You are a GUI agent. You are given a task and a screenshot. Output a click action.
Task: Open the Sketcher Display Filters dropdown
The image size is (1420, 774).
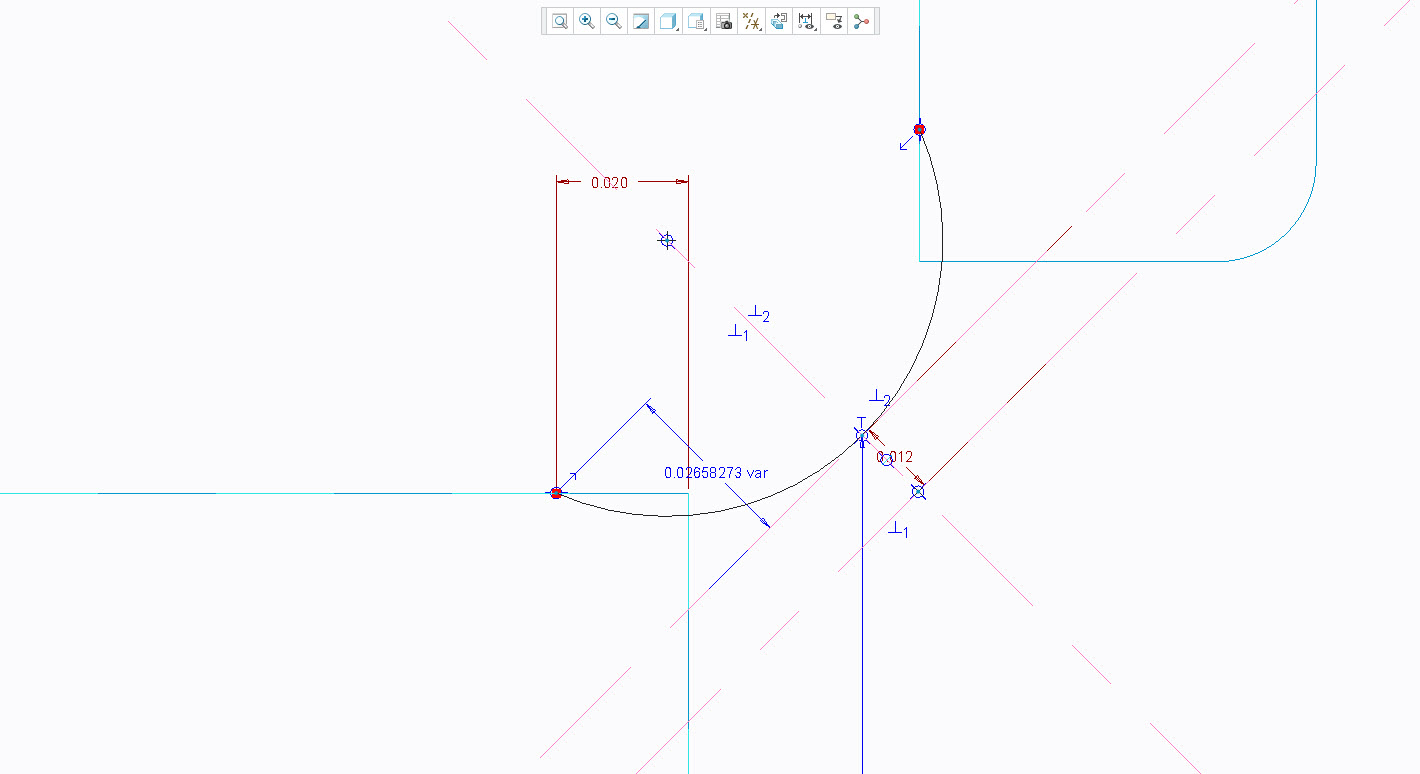click(x=806, y=21)
